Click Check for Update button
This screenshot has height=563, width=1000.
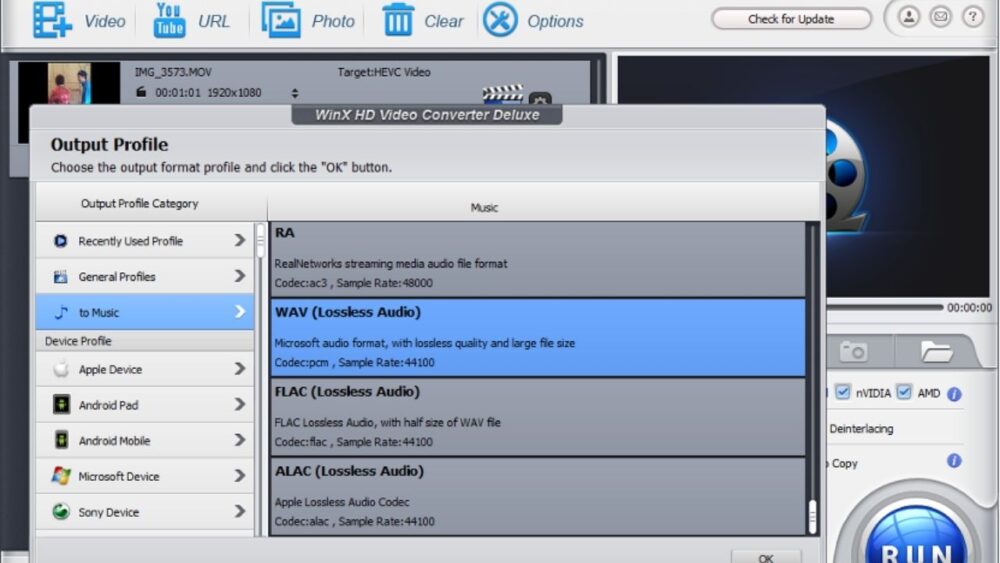791,19
